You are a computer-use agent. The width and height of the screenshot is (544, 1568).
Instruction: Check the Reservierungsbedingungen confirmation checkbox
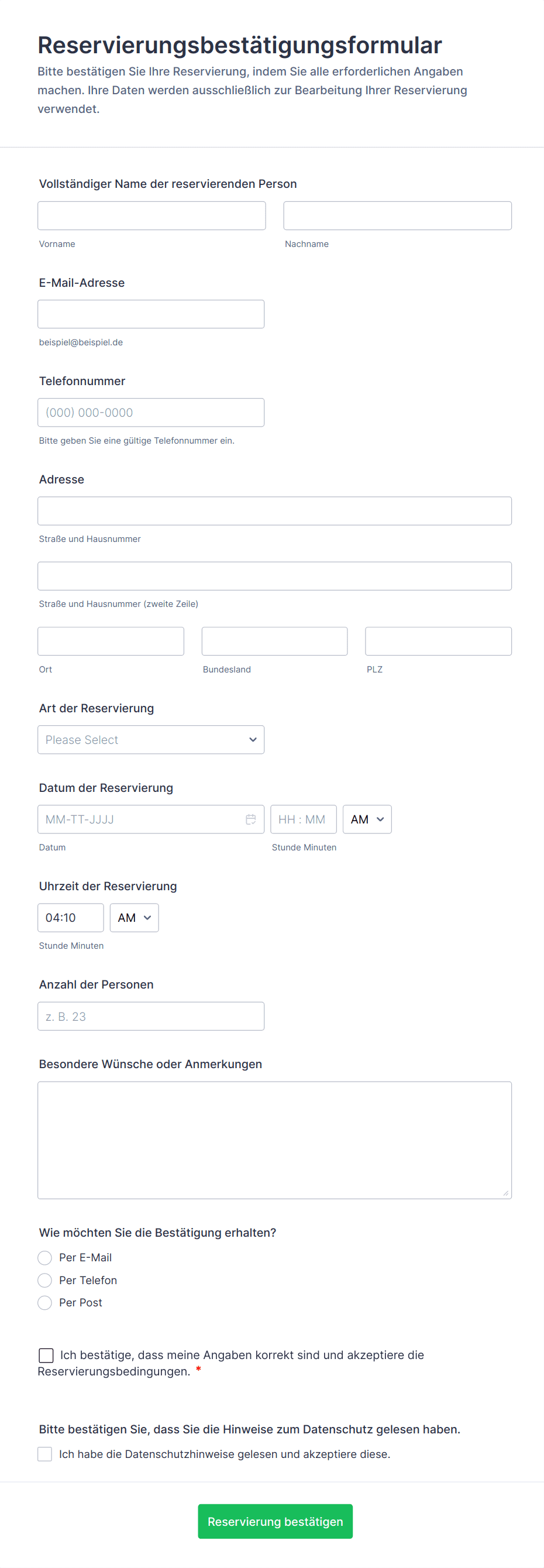(x=46, y=1355)
